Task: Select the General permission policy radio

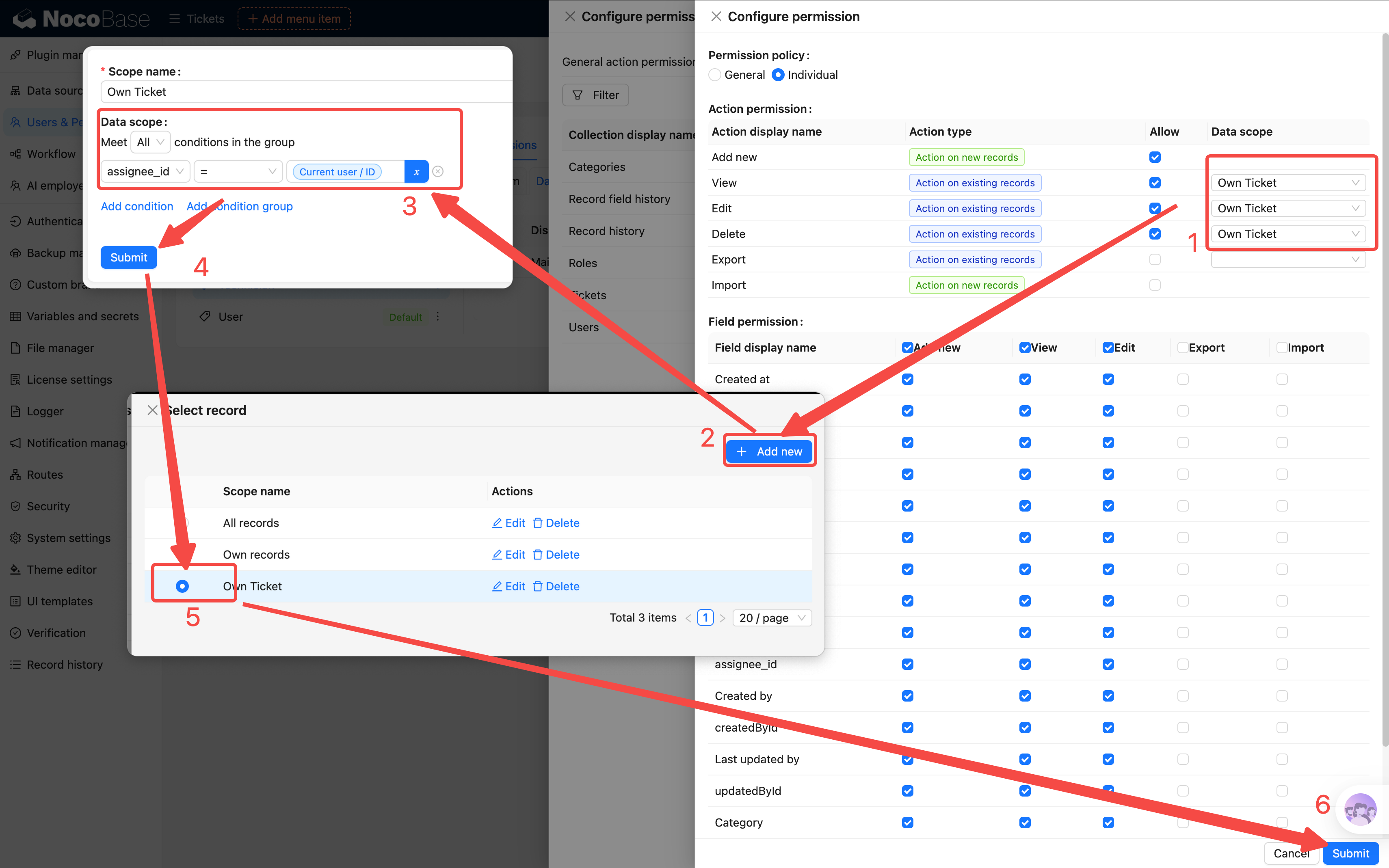Action: coord(715,75)
